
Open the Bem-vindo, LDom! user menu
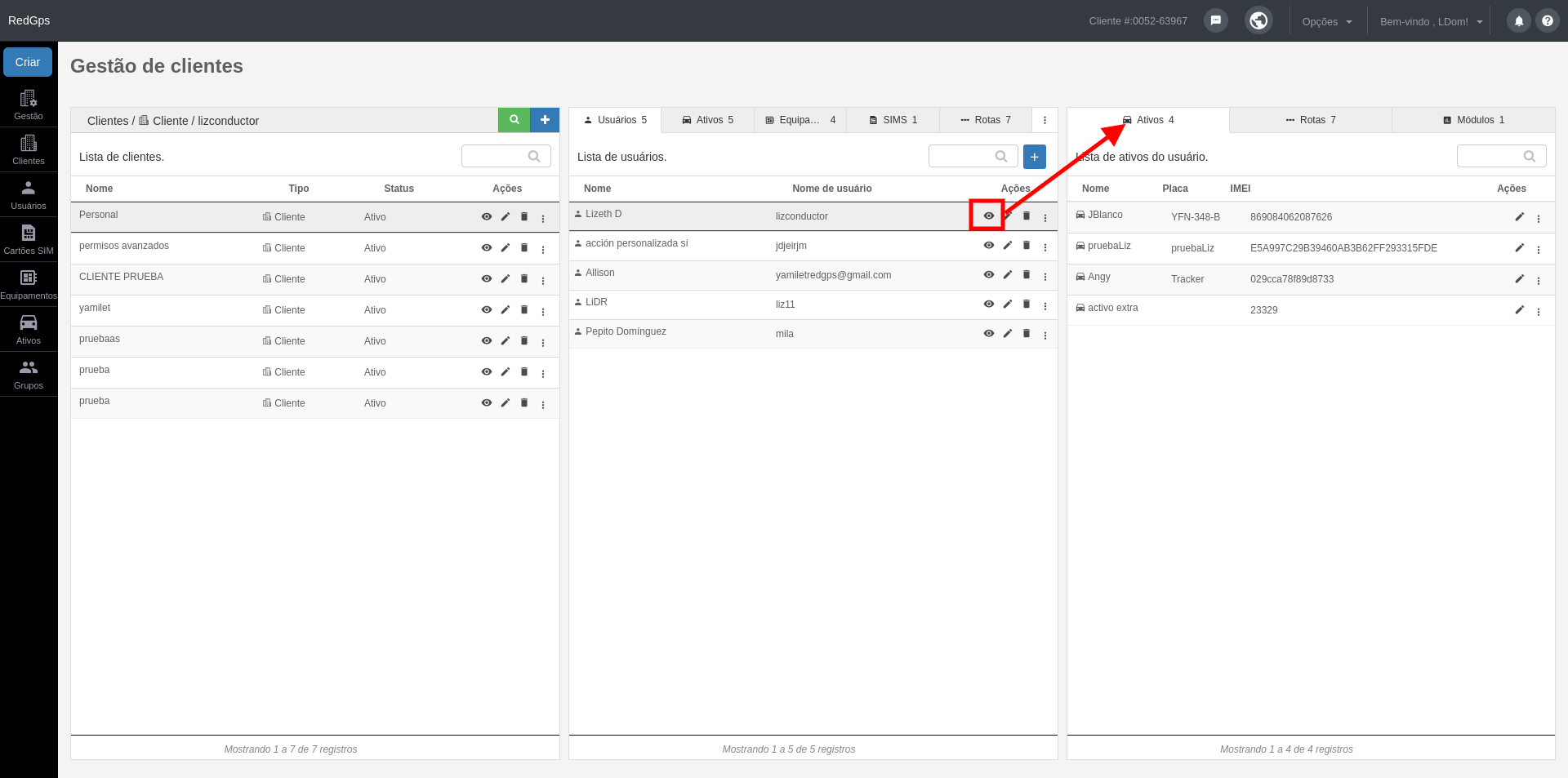point(1431,21)
